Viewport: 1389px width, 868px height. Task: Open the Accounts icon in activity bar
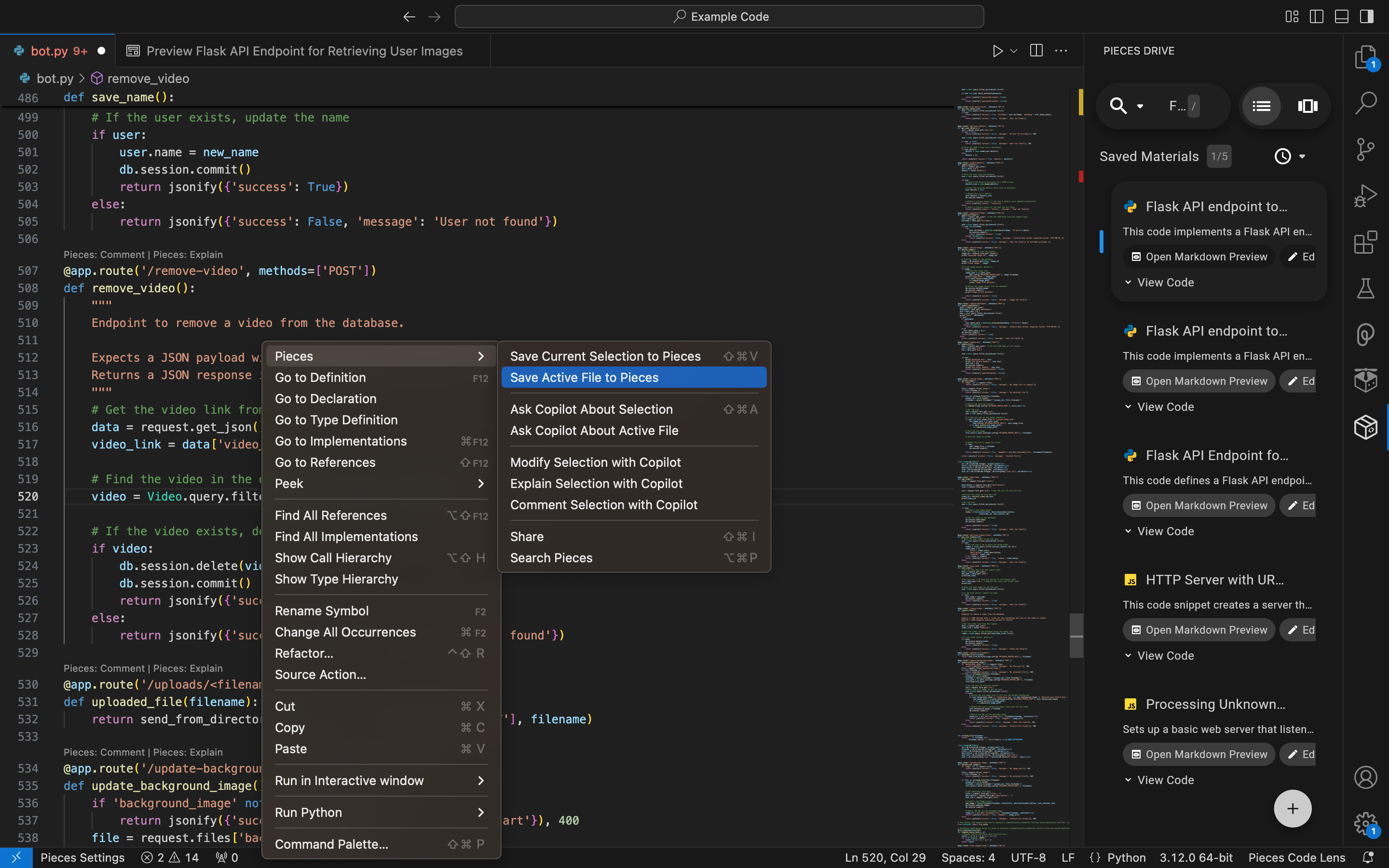pos(1365,778)
